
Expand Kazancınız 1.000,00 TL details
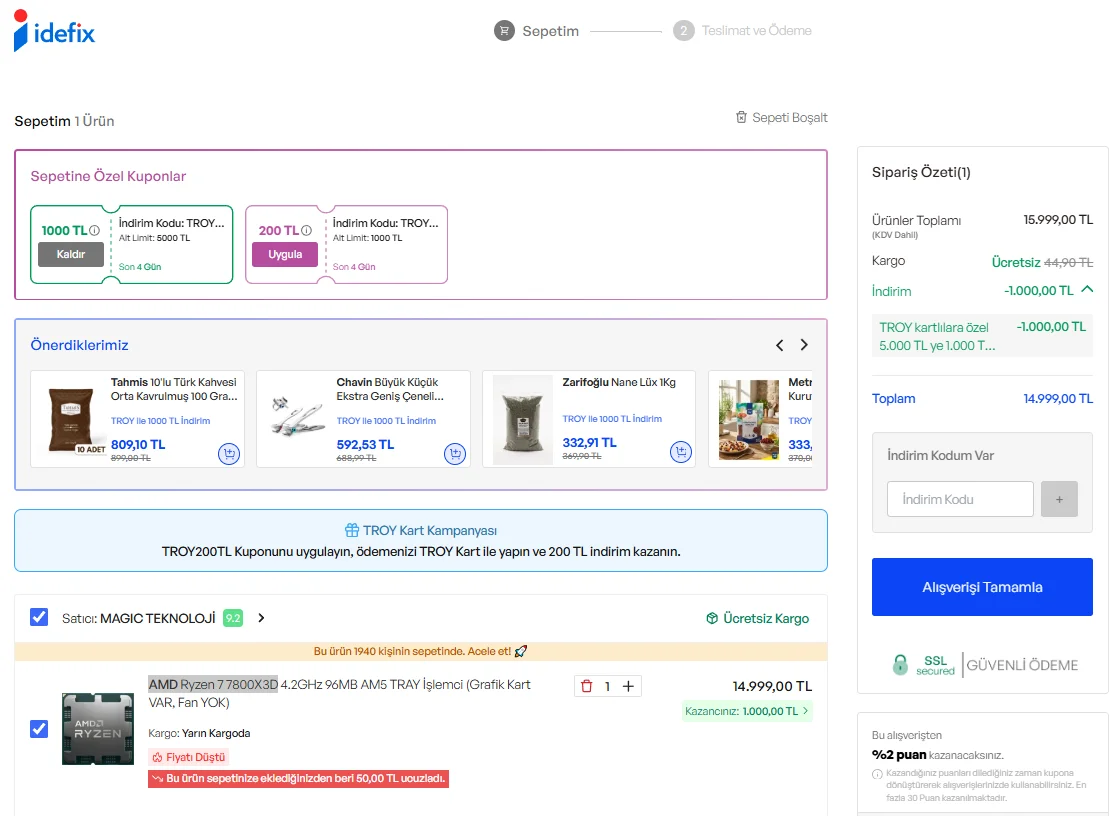tap(747, 711)
